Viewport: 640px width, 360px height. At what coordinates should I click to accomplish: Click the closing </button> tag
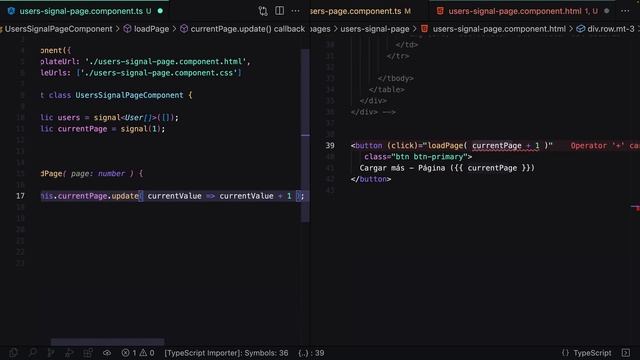click(371, 179)
